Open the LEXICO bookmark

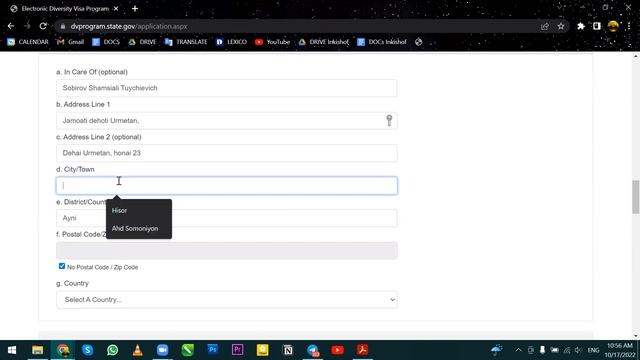tap(231, 42)
